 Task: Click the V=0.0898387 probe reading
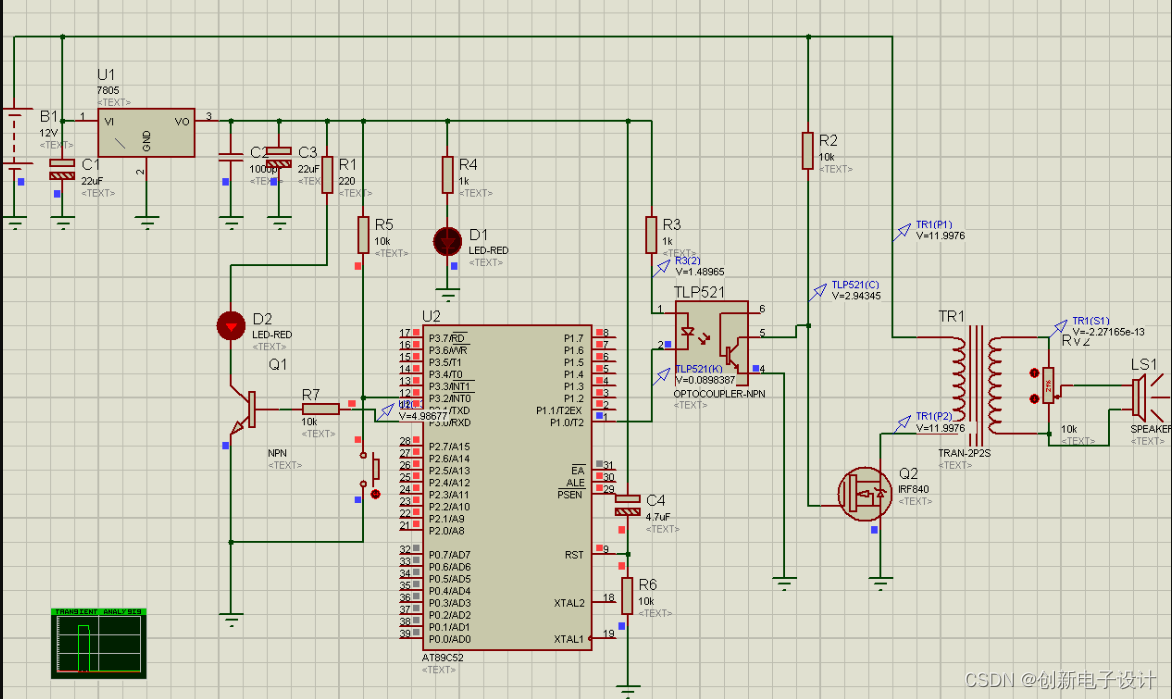point(706,380)
